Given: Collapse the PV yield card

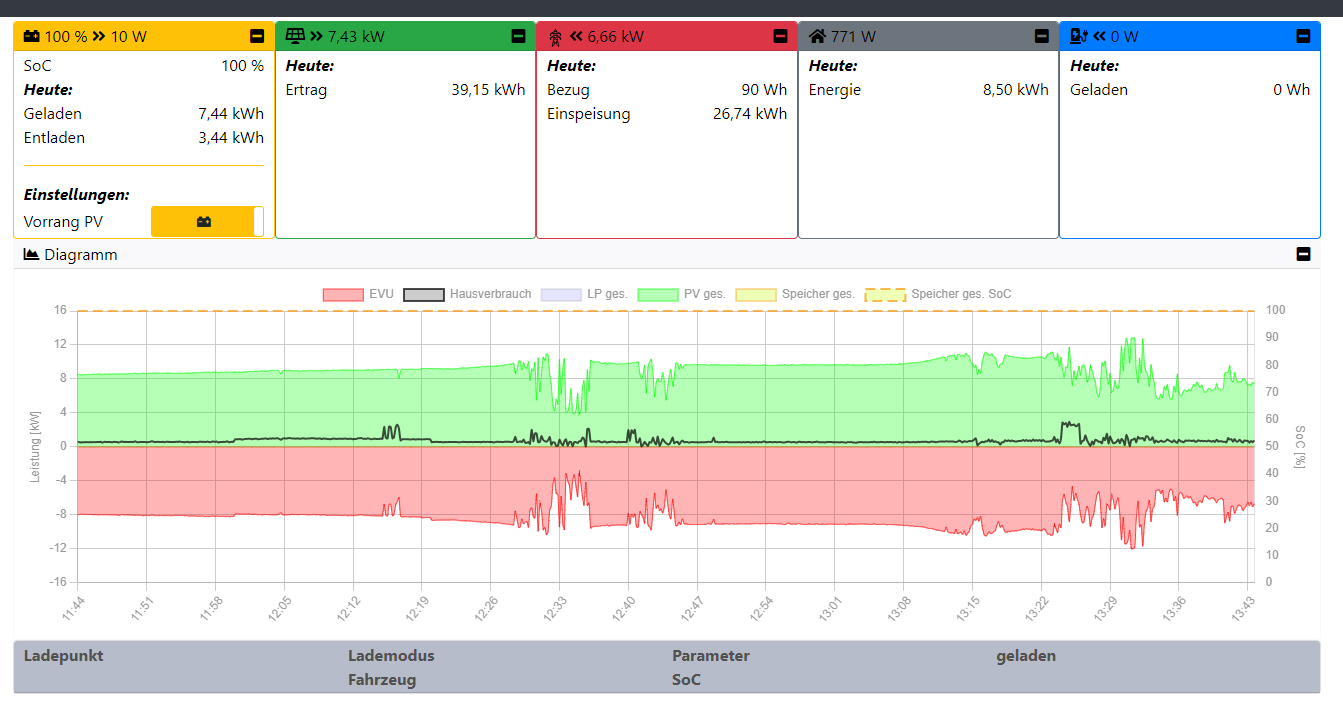Looking at the screenshot, I should 518,37.
